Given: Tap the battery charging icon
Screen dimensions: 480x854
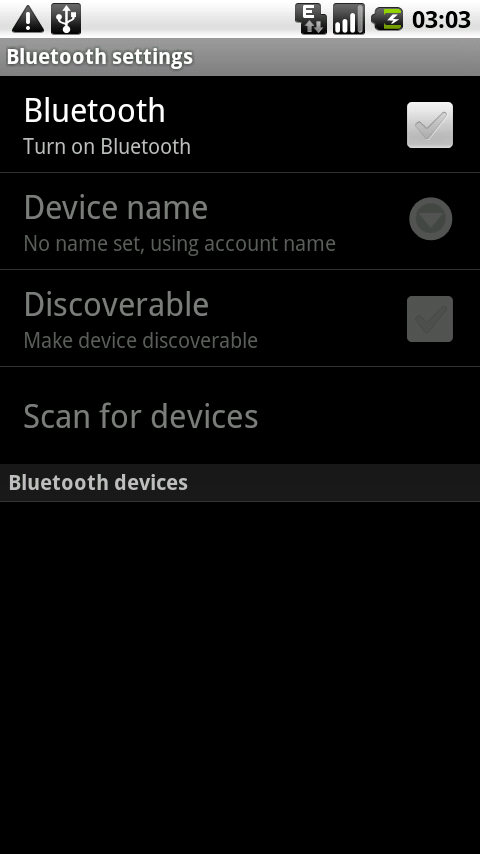Looking at the screenshot, I should 387,20.
